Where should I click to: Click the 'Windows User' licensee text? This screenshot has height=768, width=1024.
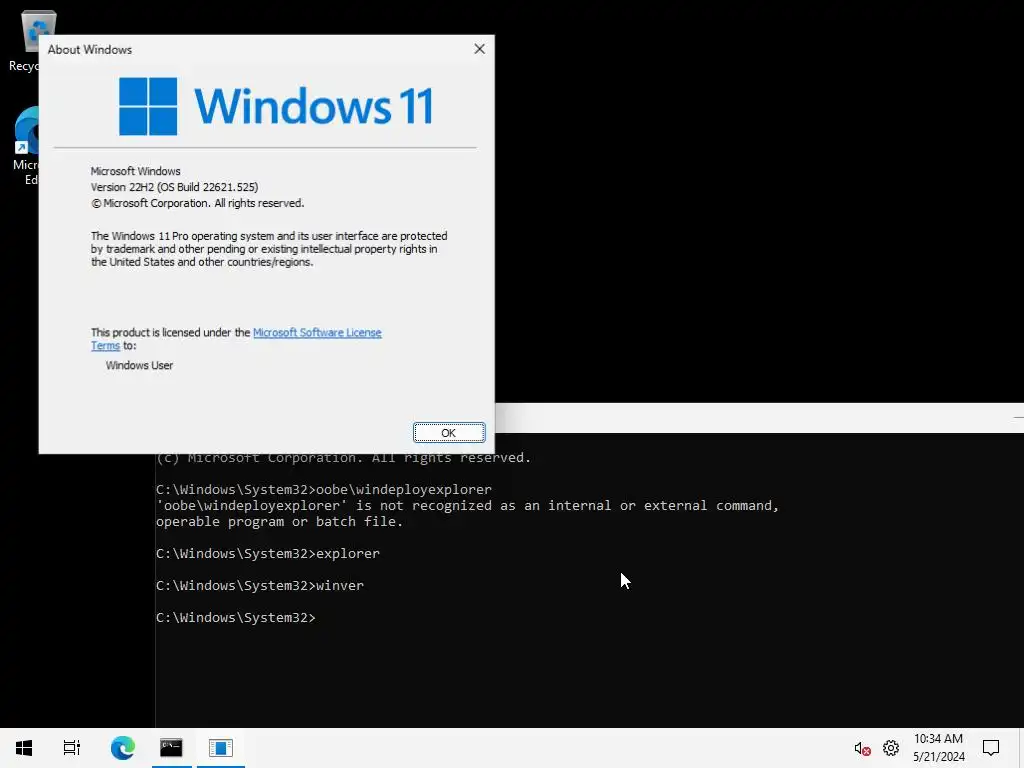pos(139,365)
